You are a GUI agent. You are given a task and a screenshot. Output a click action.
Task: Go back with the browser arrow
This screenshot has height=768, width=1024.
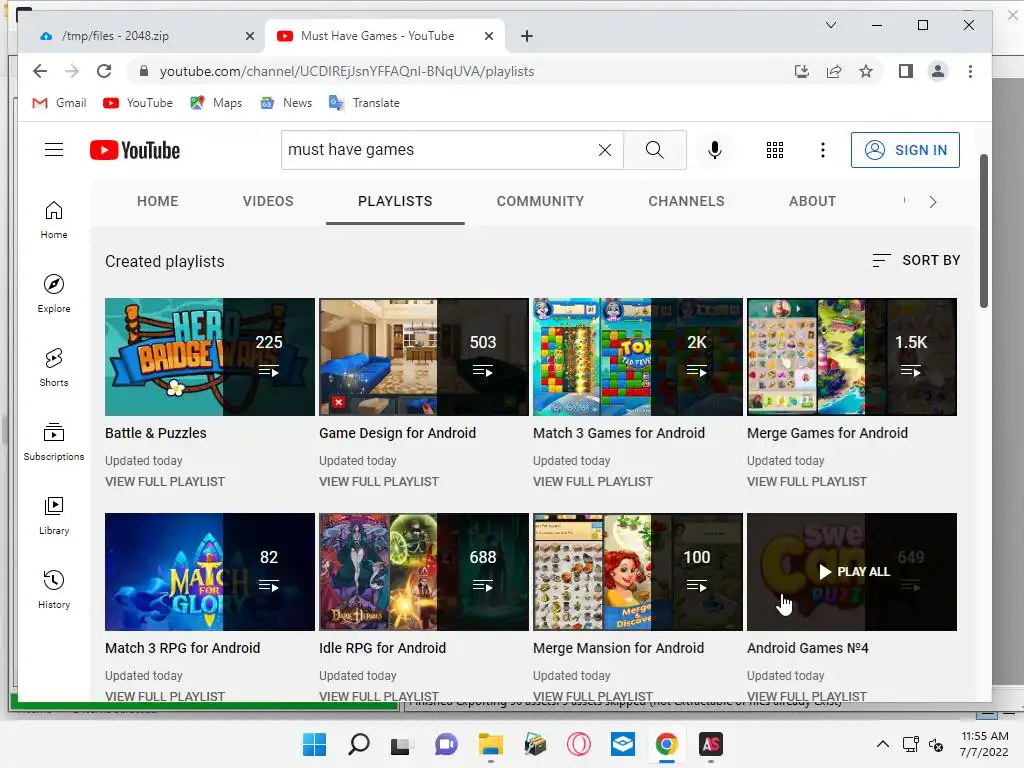[x=40, y=71]
